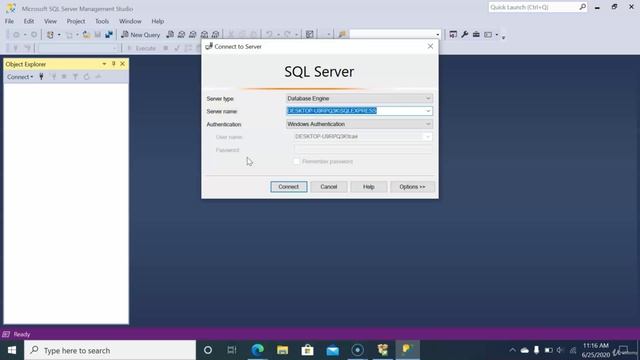The image size is (640, 360).
Task: Open the toolbar overflow options arrow
Action: coord(503,37)
